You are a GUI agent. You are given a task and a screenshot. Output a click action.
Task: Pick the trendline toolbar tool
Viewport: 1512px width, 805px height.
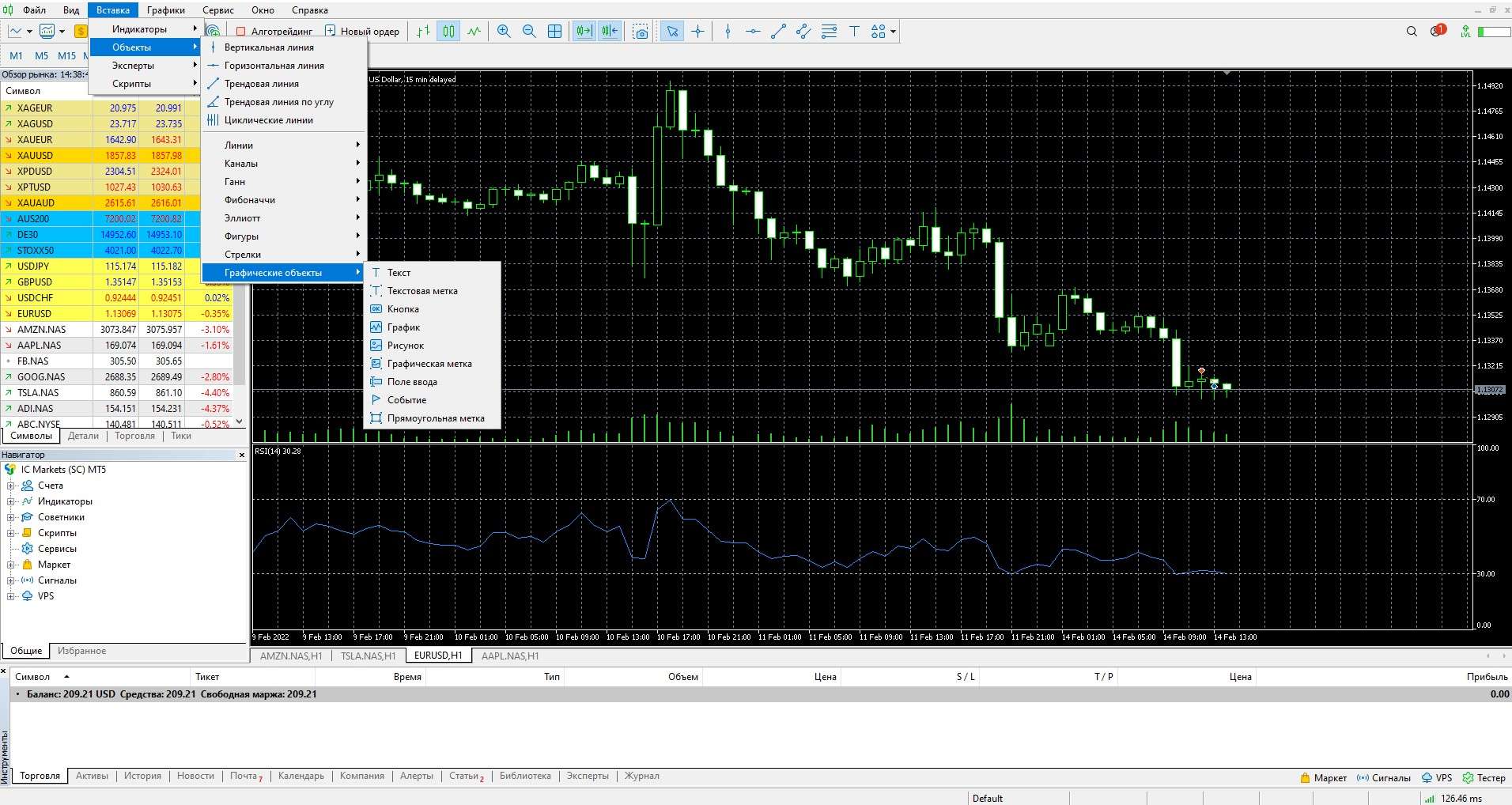click(x=778, y=32)
